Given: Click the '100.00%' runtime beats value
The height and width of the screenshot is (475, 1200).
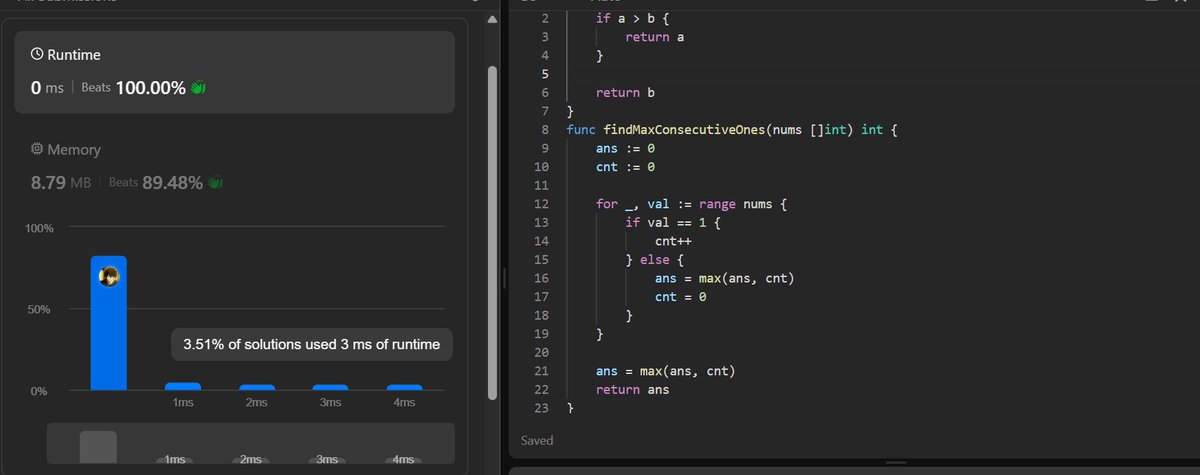Looking at the screenshot, I should tap(151, 88).
